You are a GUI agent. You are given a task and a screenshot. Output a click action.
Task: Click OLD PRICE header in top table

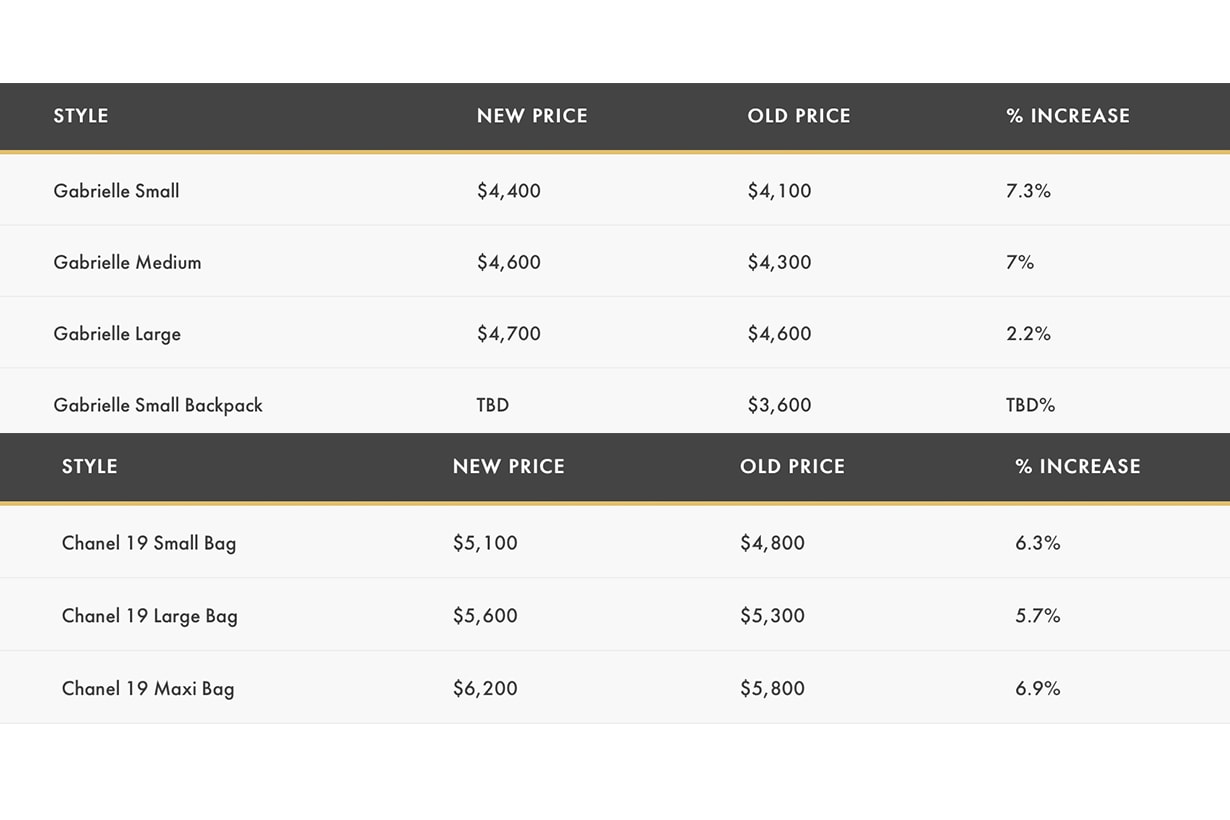[799, 116]
